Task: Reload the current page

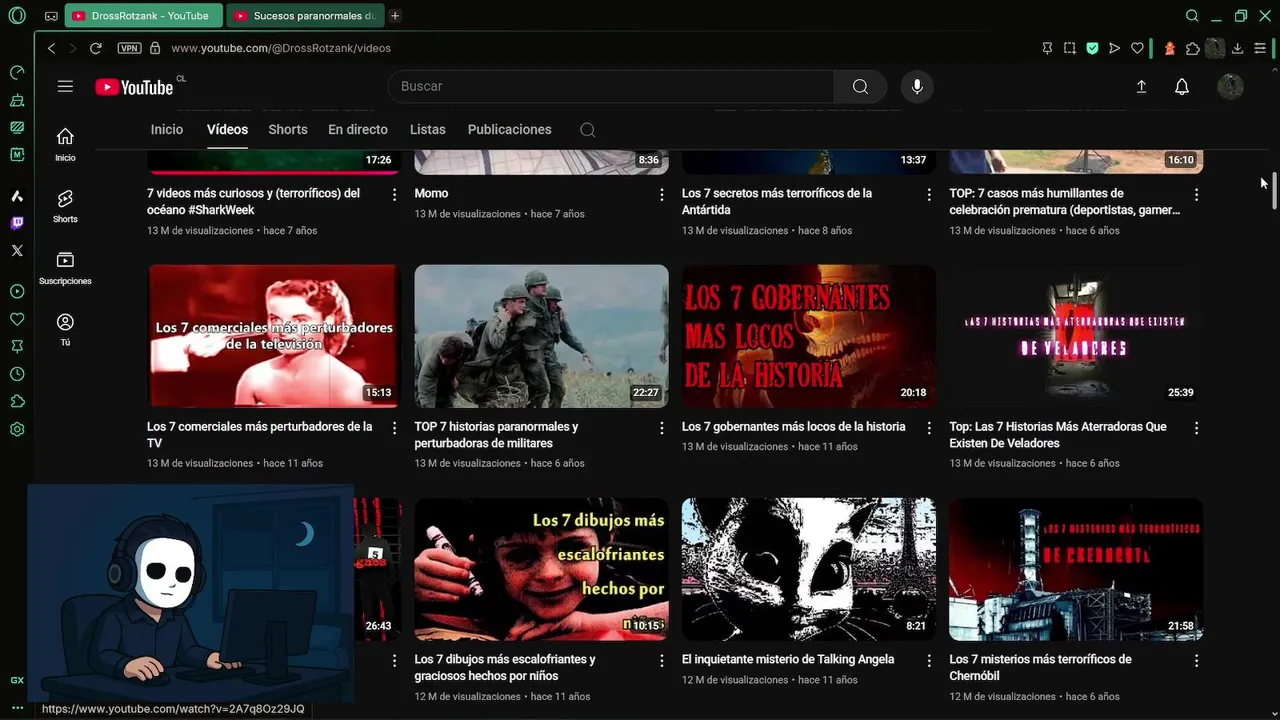Action: click(x=96, y=48)
